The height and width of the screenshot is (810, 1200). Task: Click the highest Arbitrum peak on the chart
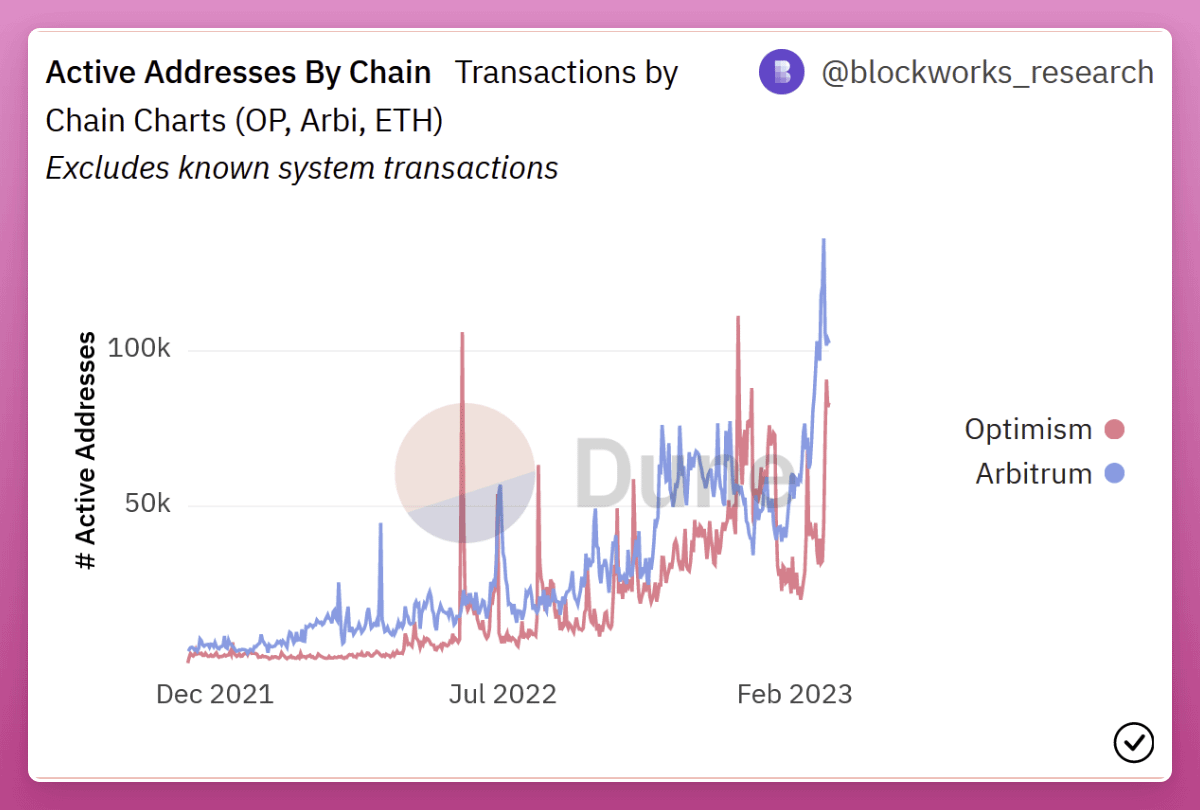coord(823,241)
